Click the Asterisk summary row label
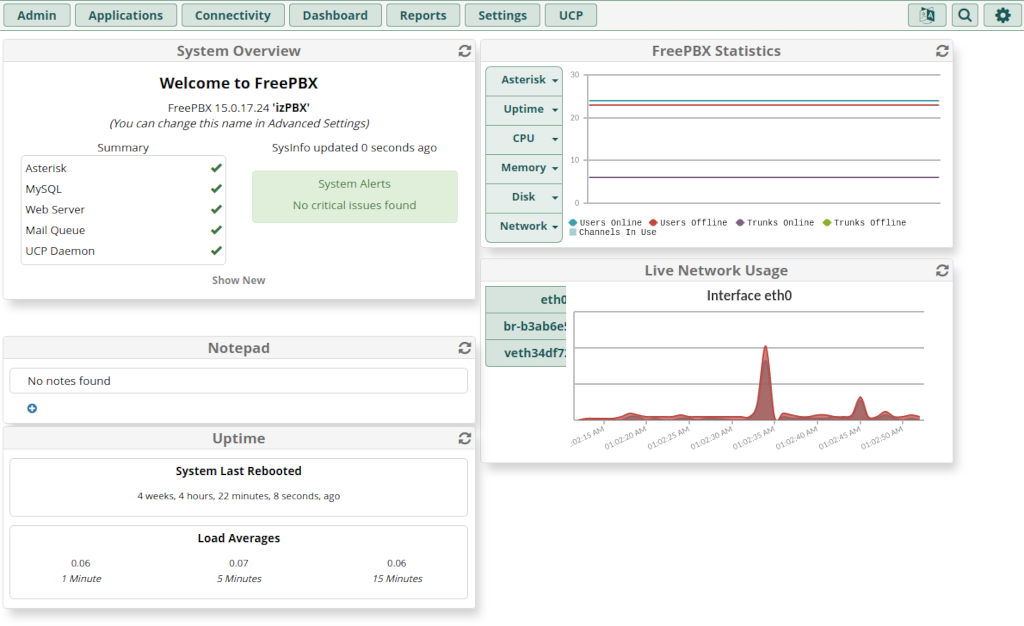This screenshot has height=626, width=1024. 46,168
